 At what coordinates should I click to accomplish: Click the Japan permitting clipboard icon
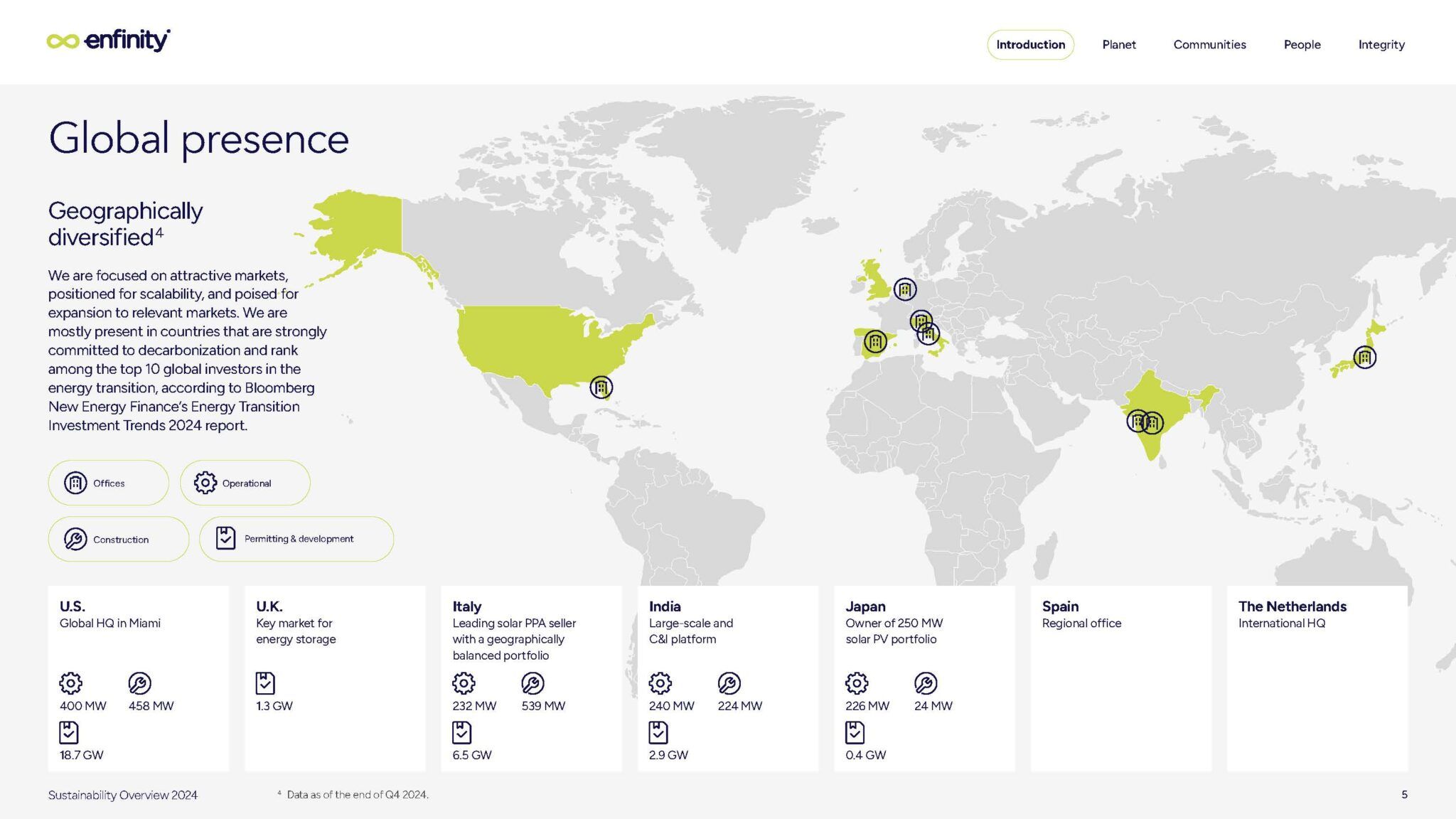pyautogui.click(x=855, y=732)
